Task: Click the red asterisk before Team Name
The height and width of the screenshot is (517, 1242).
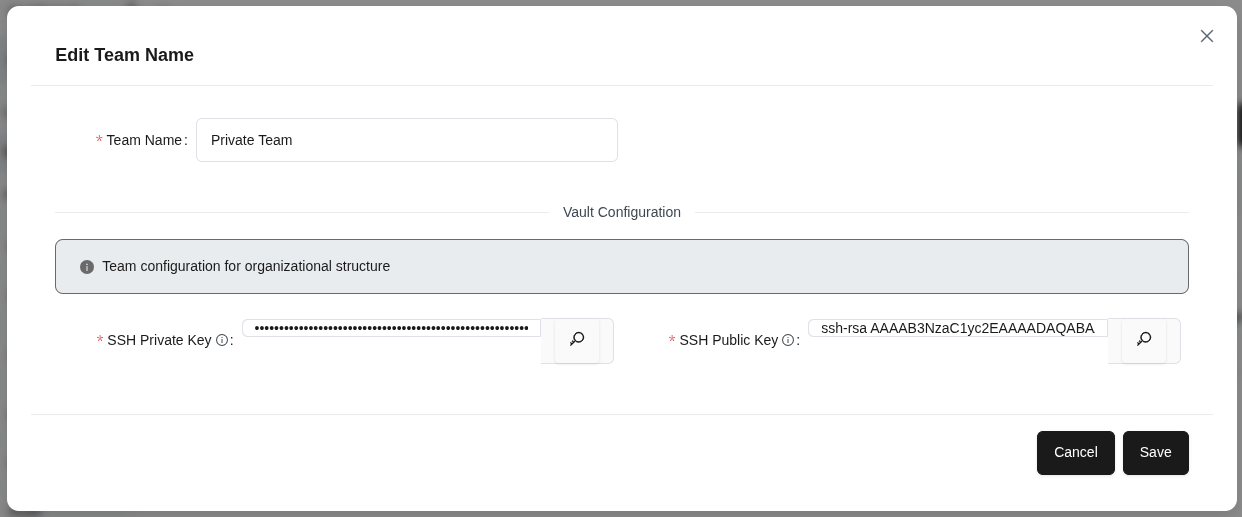Action: [99, 141]
